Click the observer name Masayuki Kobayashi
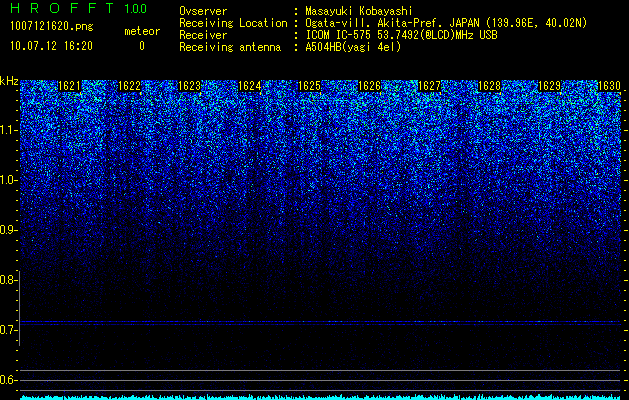Viewport: 629px width, 400px height. pos(359,12)
